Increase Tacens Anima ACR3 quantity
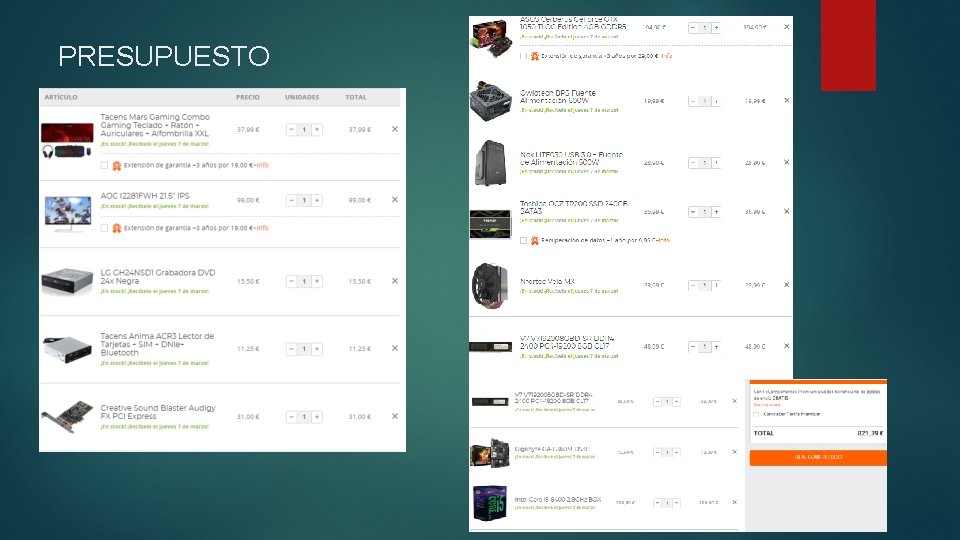Screen dimensions: 960x540 pyautogui.click(x=317, y=349)
